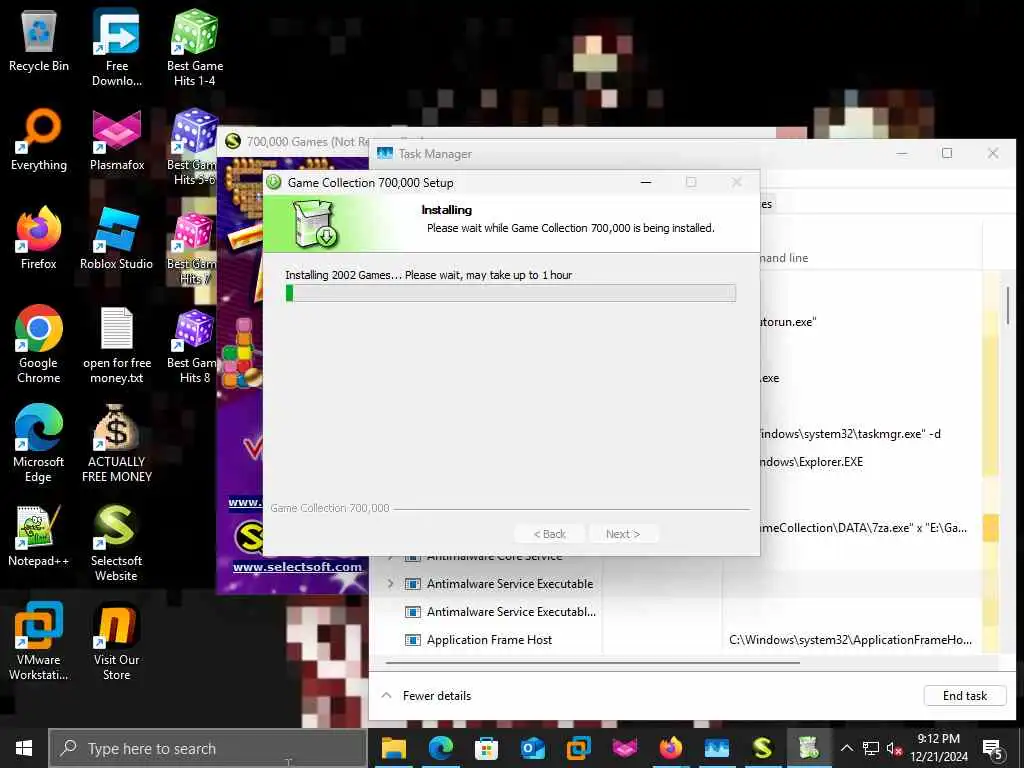Click the taskbar search box
The image size is (1024, 768).
[208, 748]
